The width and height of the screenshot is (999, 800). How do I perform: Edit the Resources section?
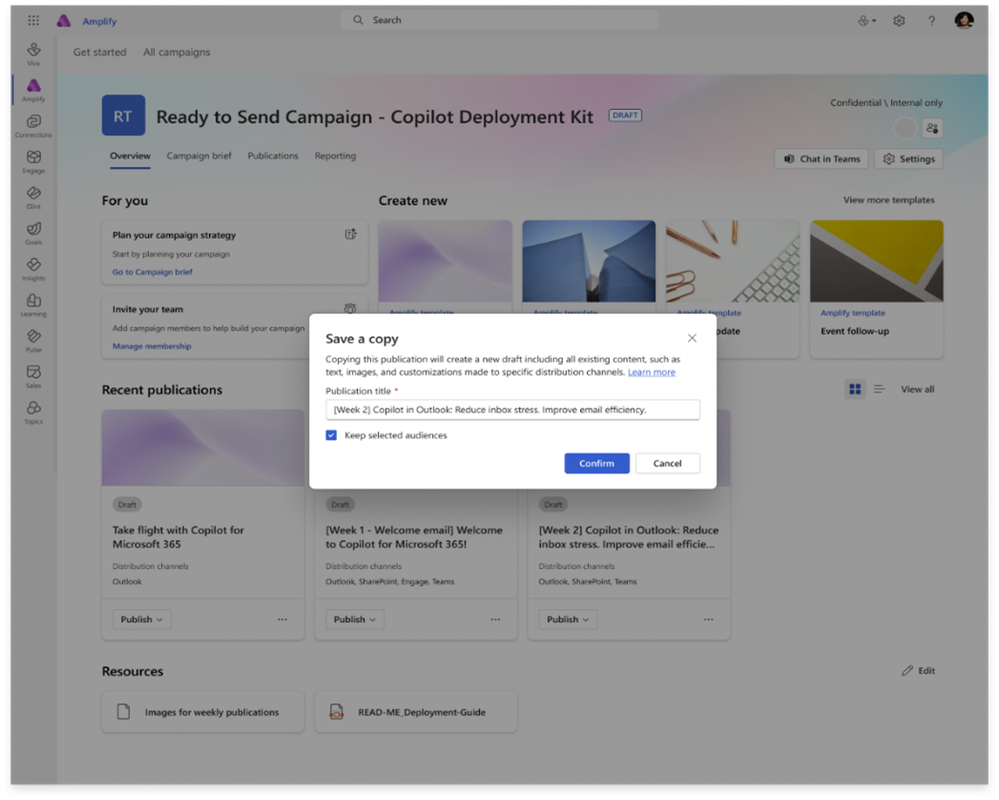coord(918,671)
